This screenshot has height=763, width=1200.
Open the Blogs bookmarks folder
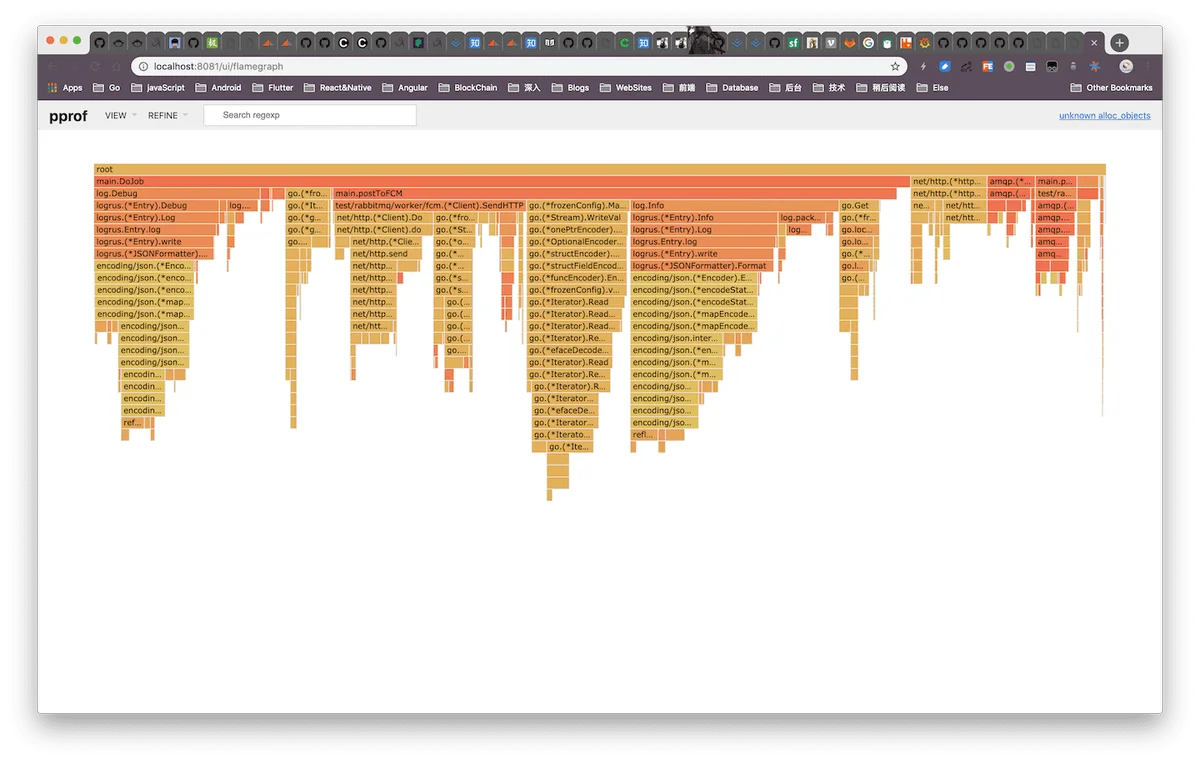[570, 88]
